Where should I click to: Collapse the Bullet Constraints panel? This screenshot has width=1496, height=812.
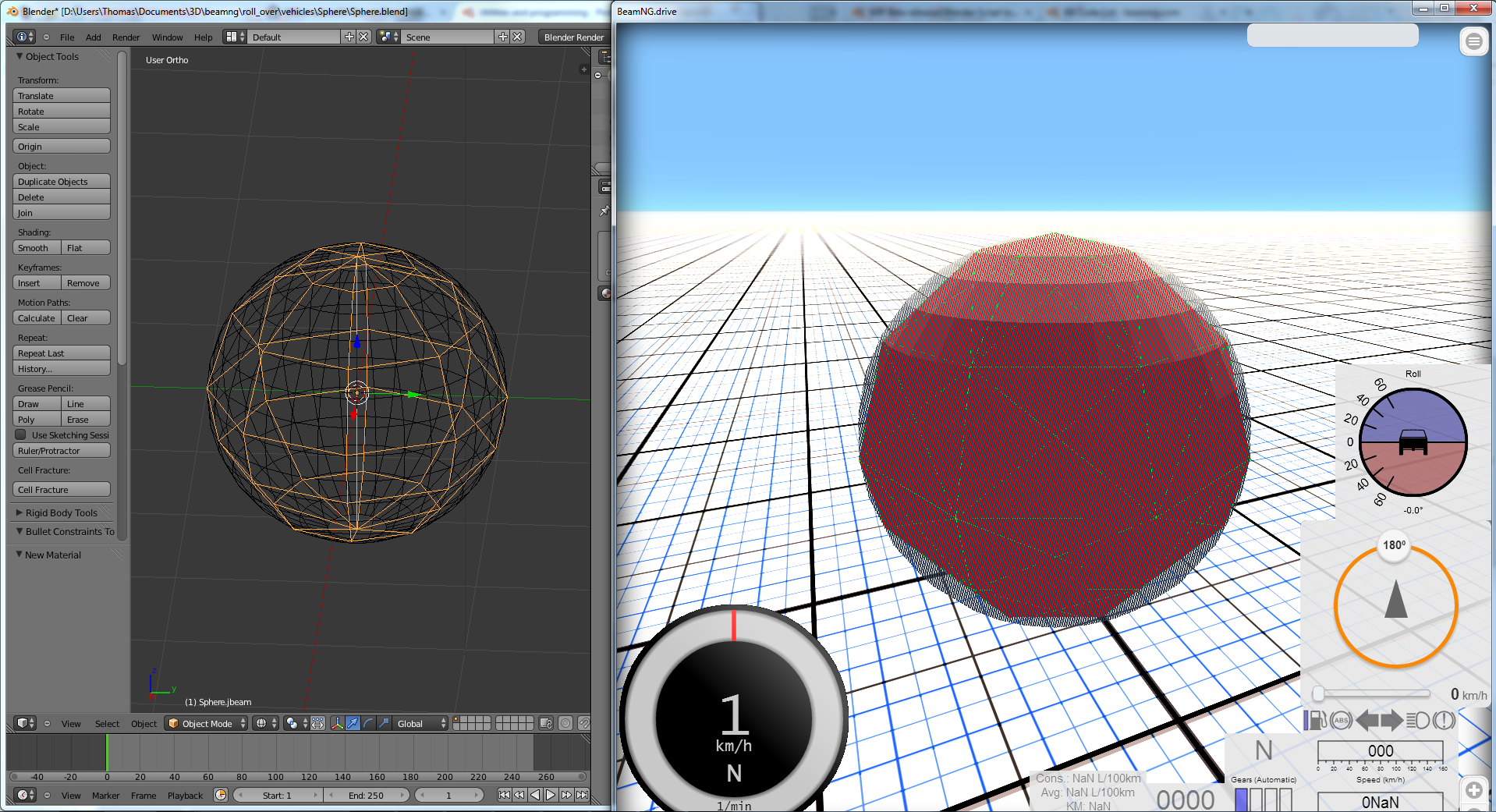pyautogui.click(x=20, y=531)
